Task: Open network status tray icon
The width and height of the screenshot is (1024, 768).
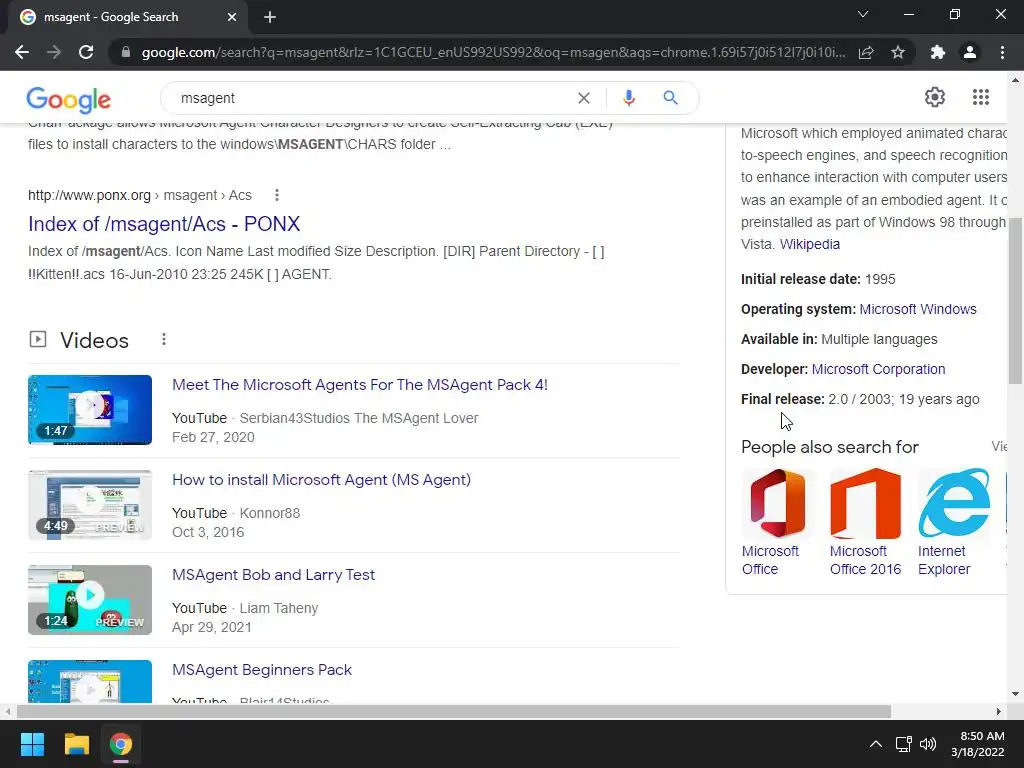Action: pos(904,744)
